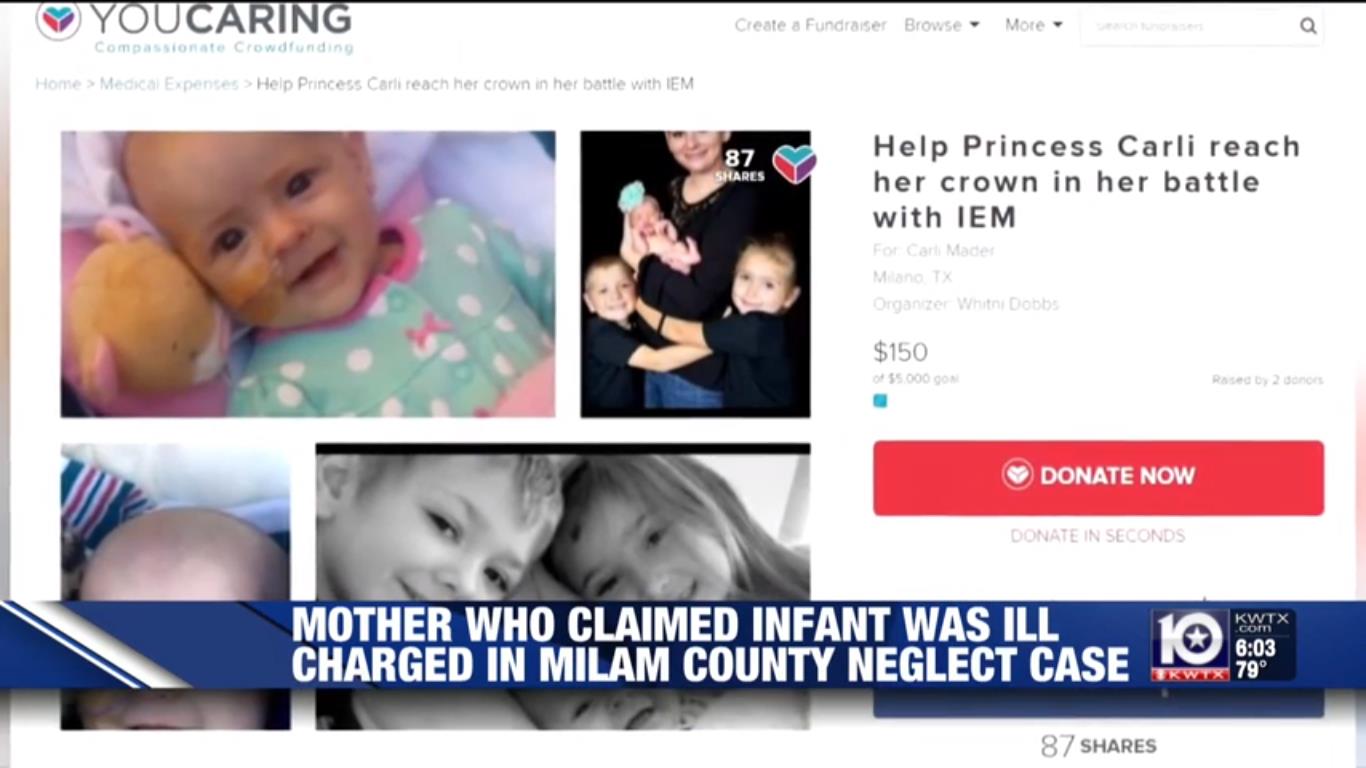This screenshot has height=768, width=1366.
Task: Open the Browse dropdown menu
Action: tap(942, 25)
